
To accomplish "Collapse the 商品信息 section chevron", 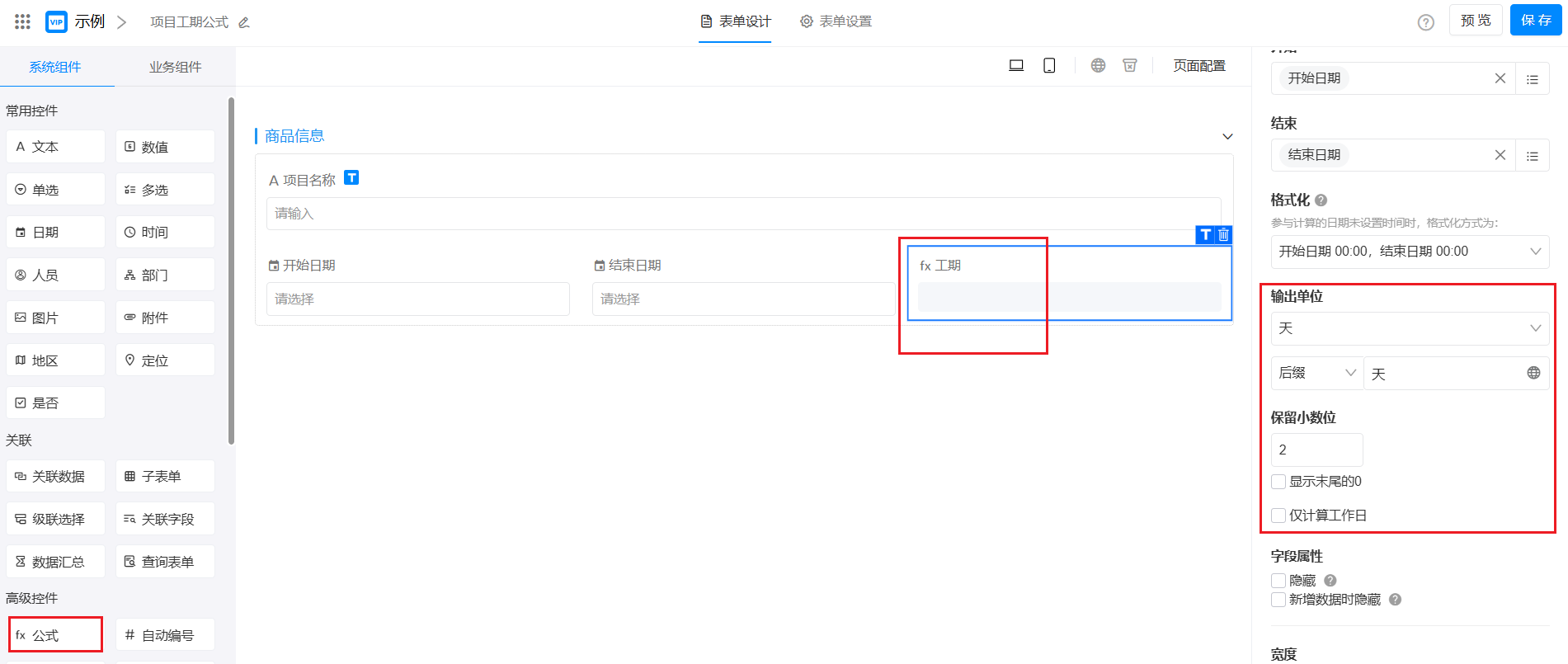I will pos(1227,136).
